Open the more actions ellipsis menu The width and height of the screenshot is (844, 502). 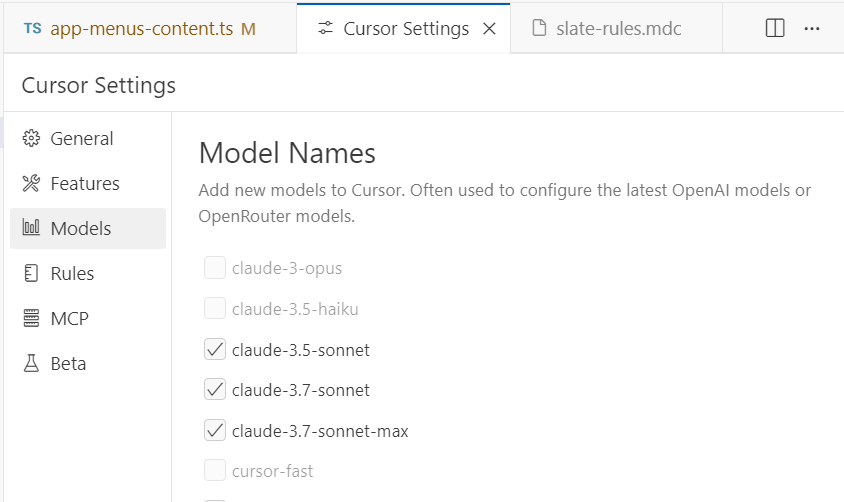click(x=812, y=29)
